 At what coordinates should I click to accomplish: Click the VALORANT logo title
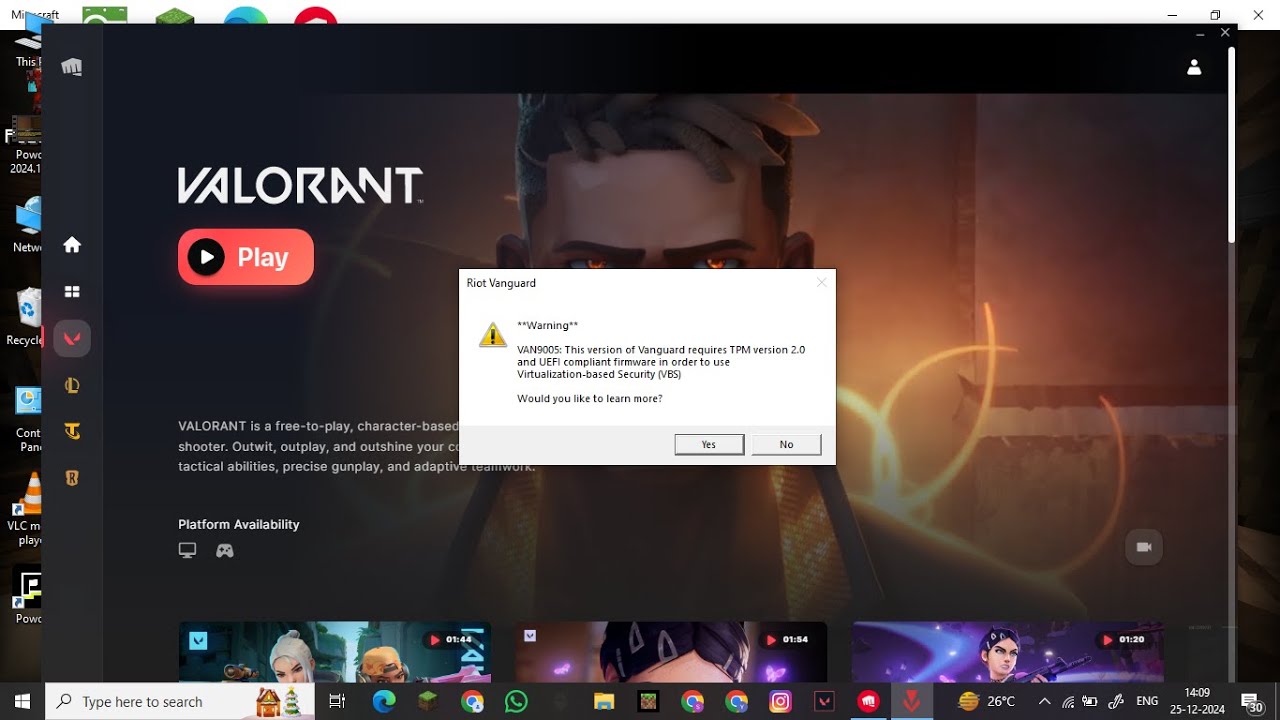click(x=300, y=186)
